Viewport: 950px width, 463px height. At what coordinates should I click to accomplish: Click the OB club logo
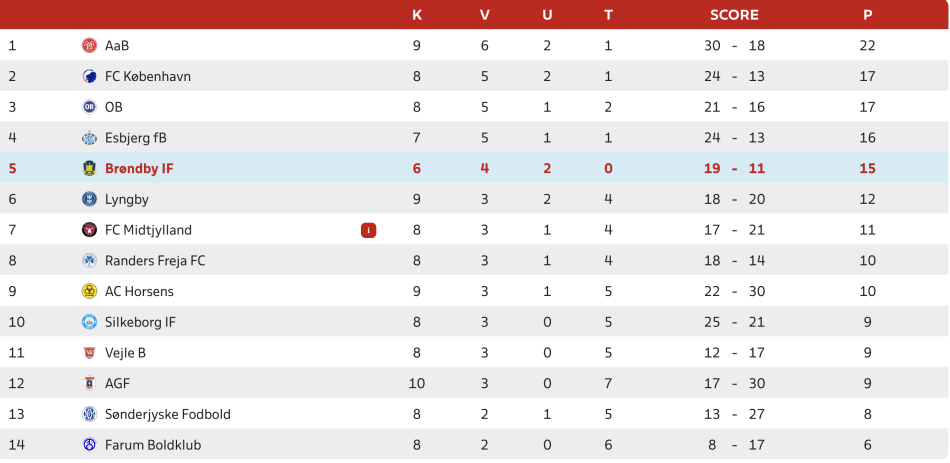89,107
